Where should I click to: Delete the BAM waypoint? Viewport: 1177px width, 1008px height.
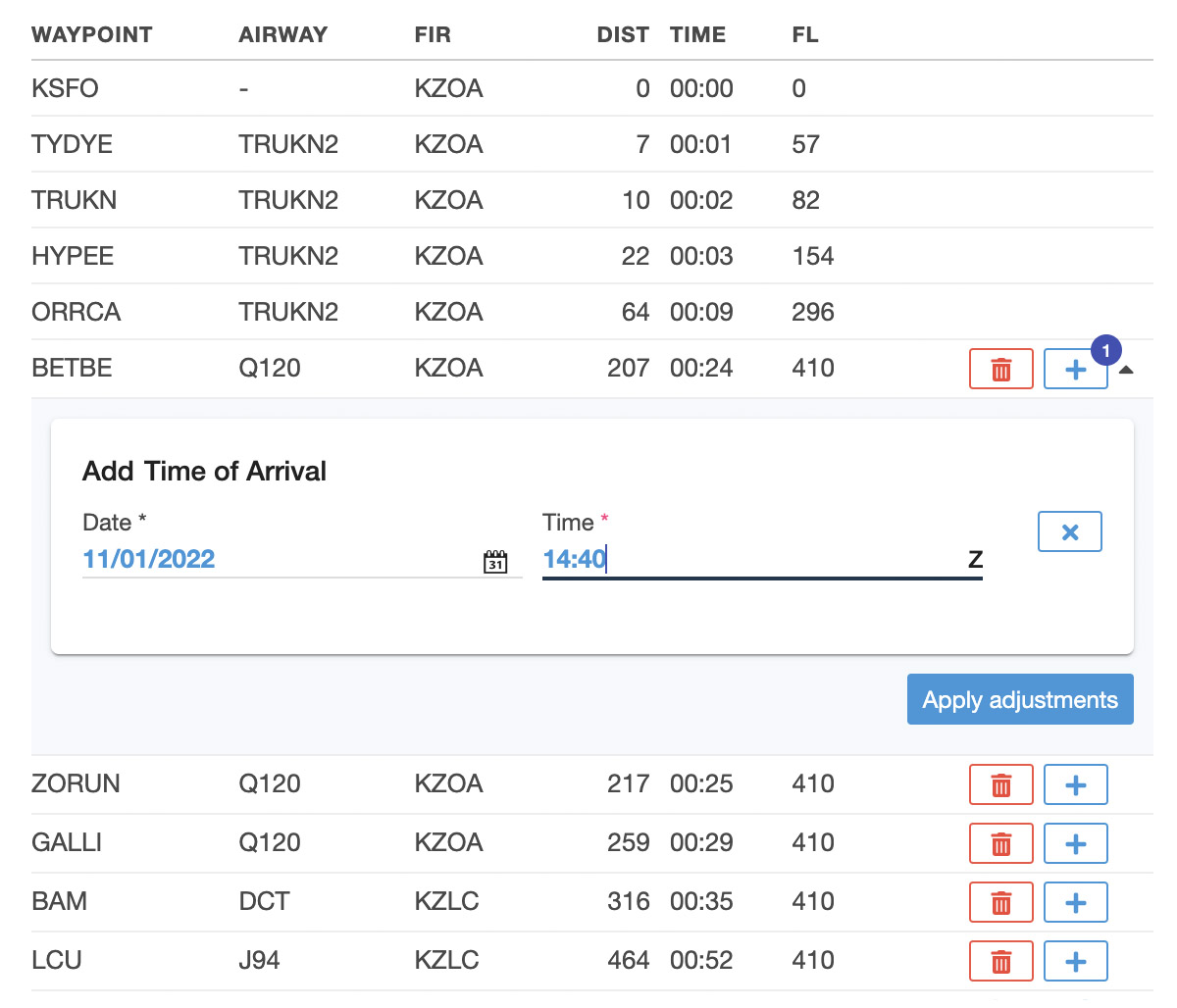(x=1000, y=903)
